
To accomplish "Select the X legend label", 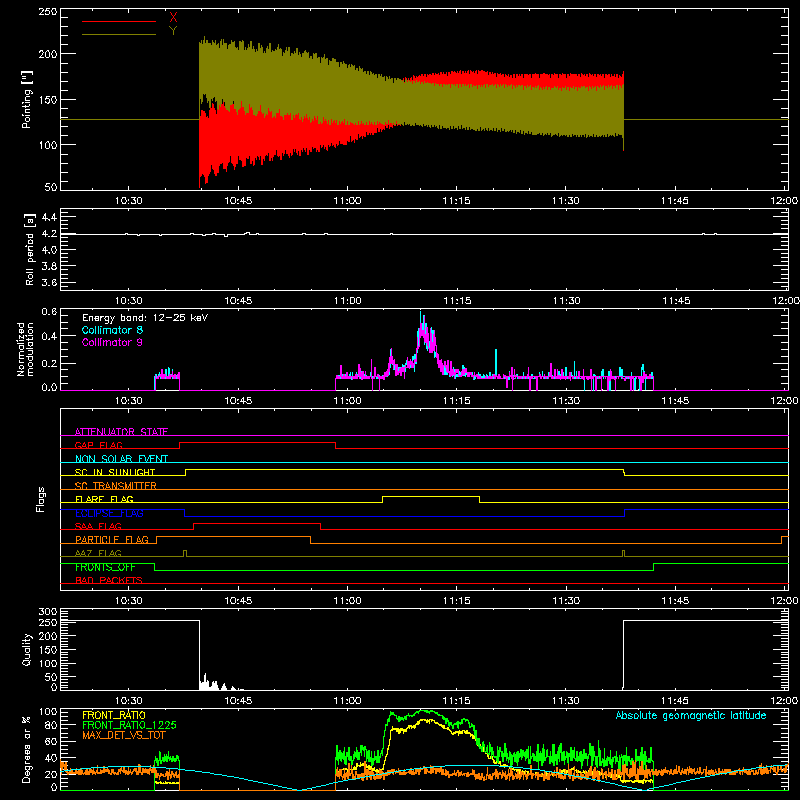I will coord(173,17).
